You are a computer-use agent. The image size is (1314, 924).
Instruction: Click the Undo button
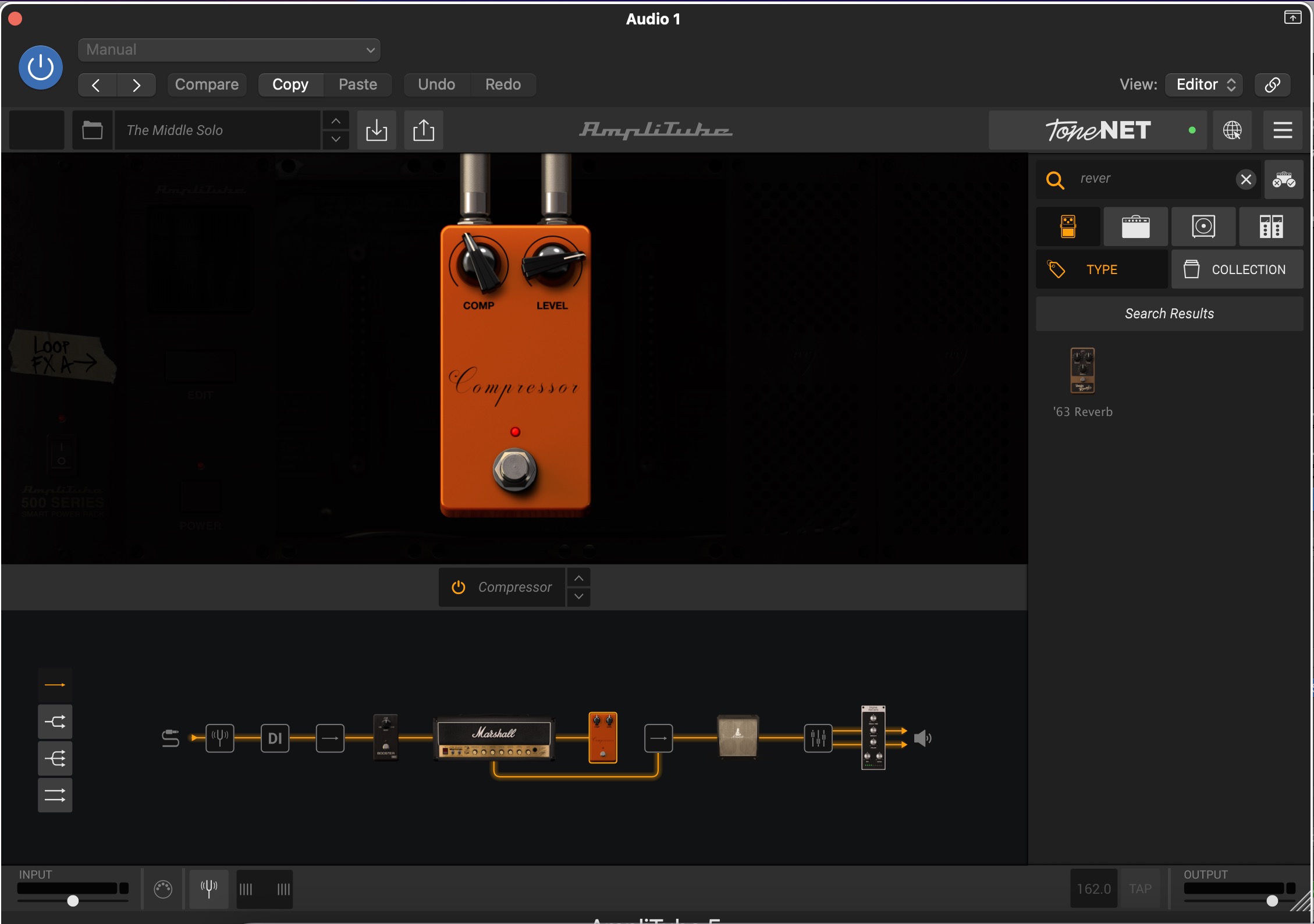[x=436, y=85]
